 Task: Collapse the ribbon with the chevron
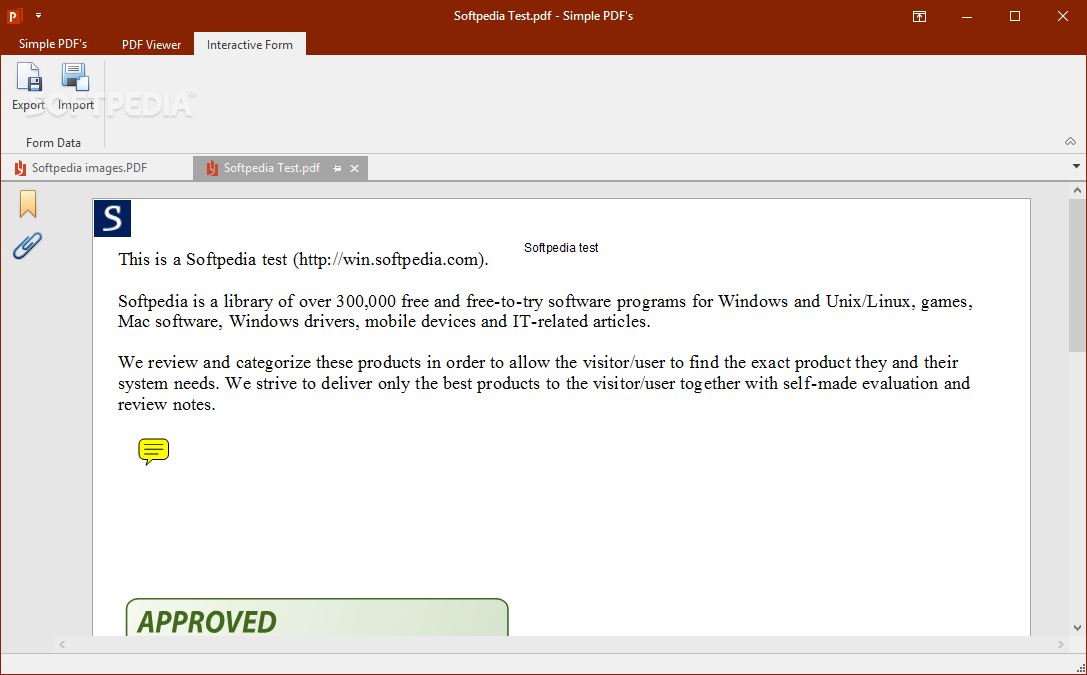click(1070, 141)
